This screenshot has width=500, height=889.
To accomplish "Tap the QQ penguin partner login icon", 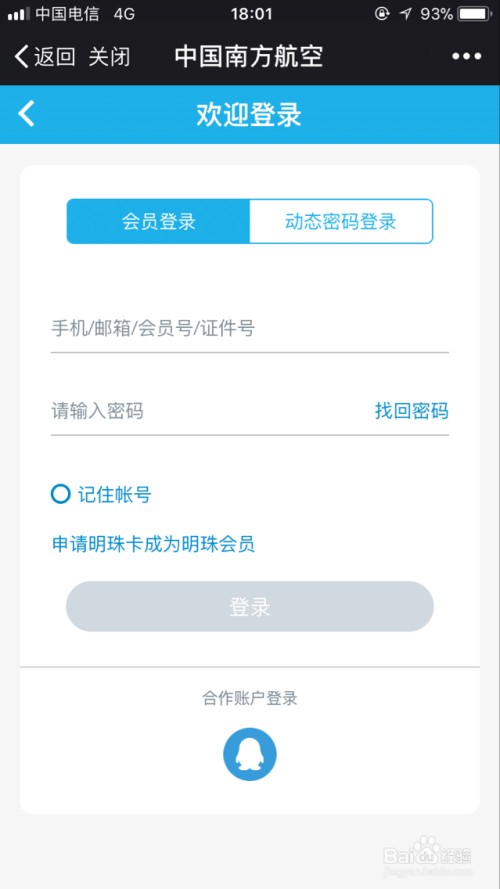I will tap(249, 754).
